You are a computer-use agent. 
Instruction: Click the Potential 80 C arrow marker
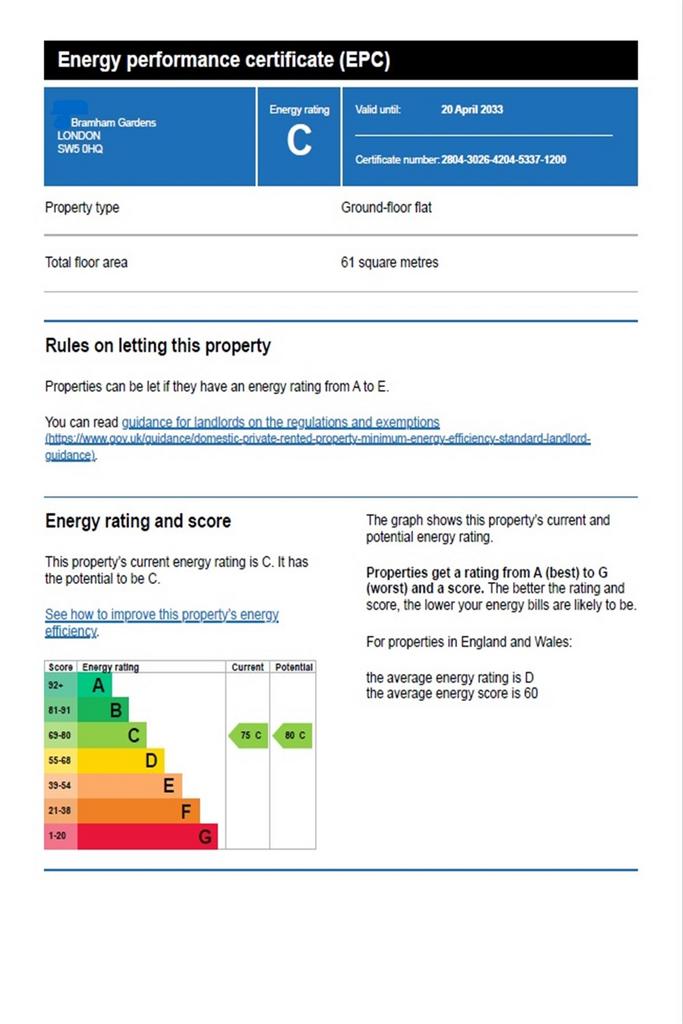click(293, 735)
